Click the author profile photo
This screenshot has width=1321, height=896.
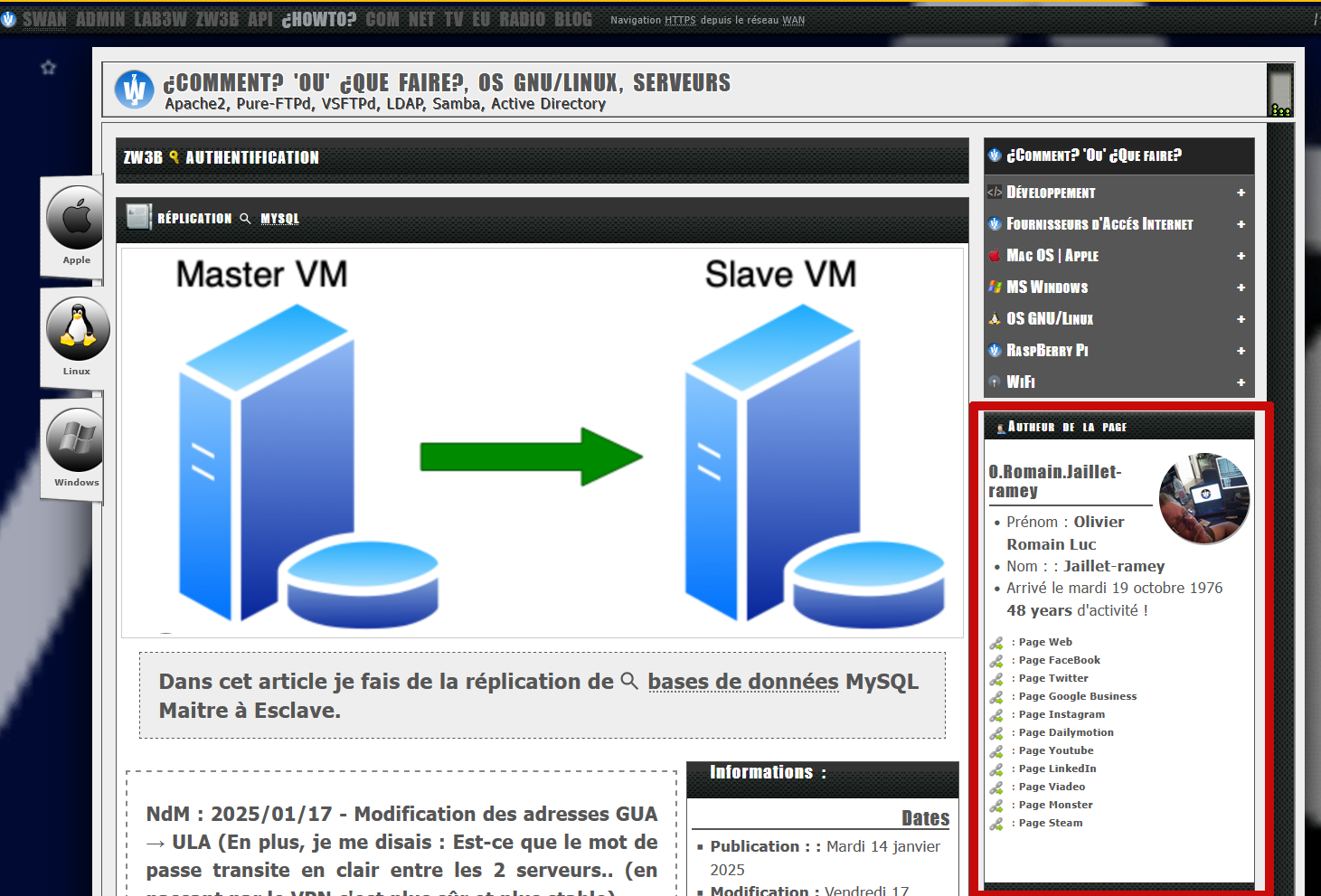tap(1204, 498)
